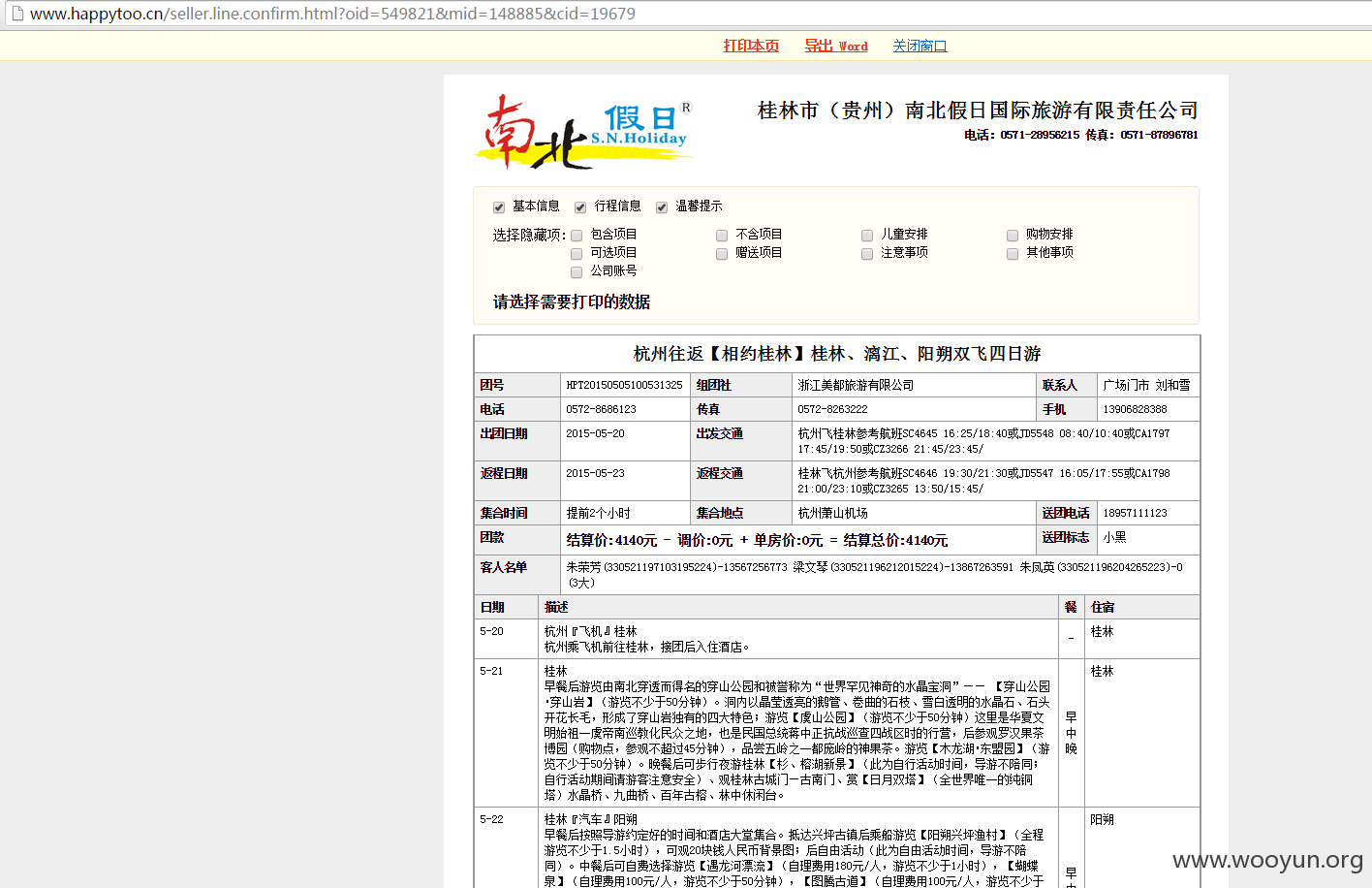Select tour code HPT20150505100531325
This screenshot has height=888, width=1372.
pyautogui.click(x=624, y=385)
